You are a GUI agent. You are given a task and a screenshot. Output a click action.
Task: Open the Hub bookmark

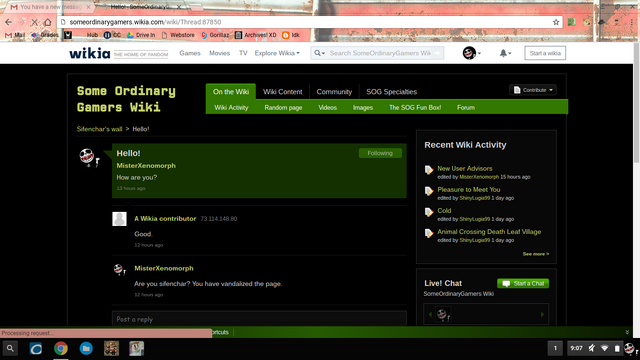92,35
